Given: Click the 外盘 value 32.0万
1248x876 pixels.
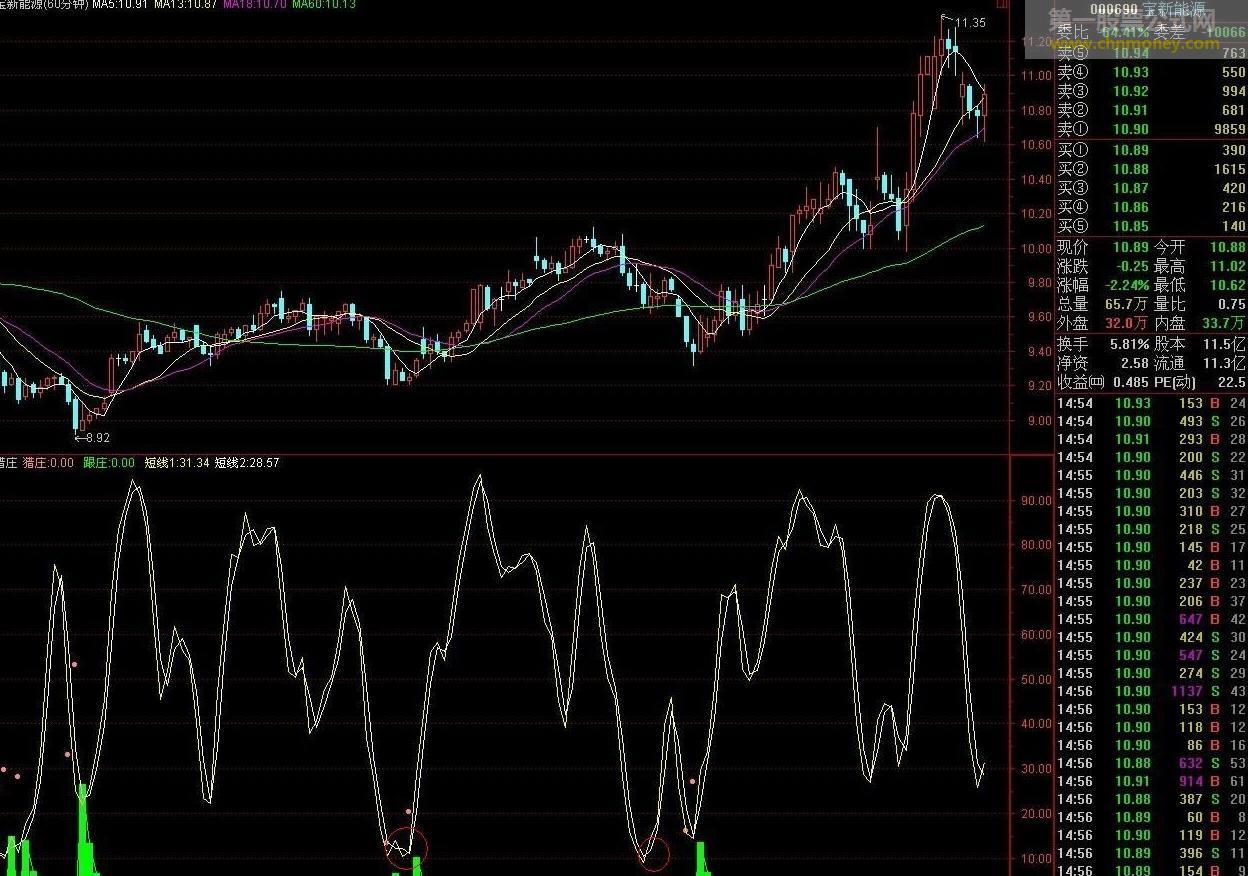Looking at the screenshot, I should (x=1127, y=323).
